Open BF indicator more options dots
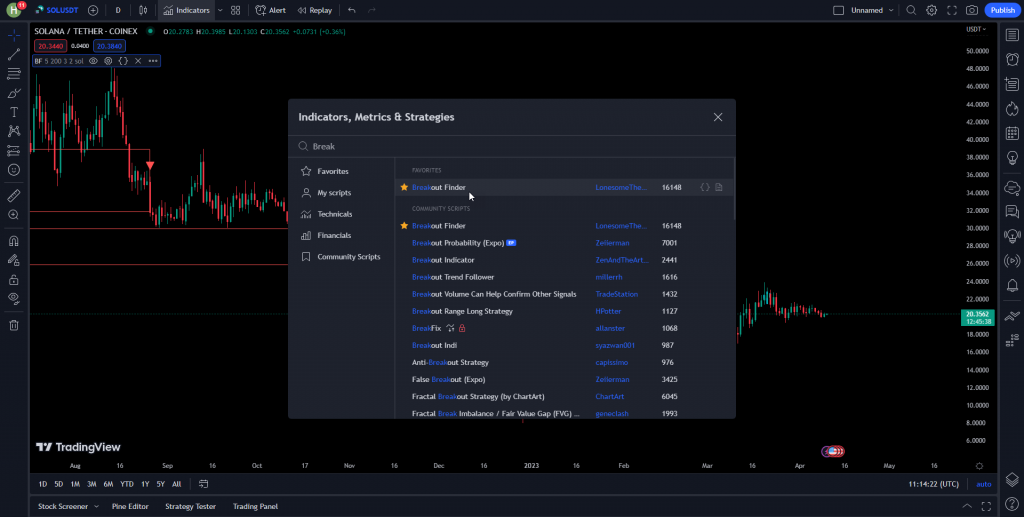The image size is (1024, 517). 153,61
